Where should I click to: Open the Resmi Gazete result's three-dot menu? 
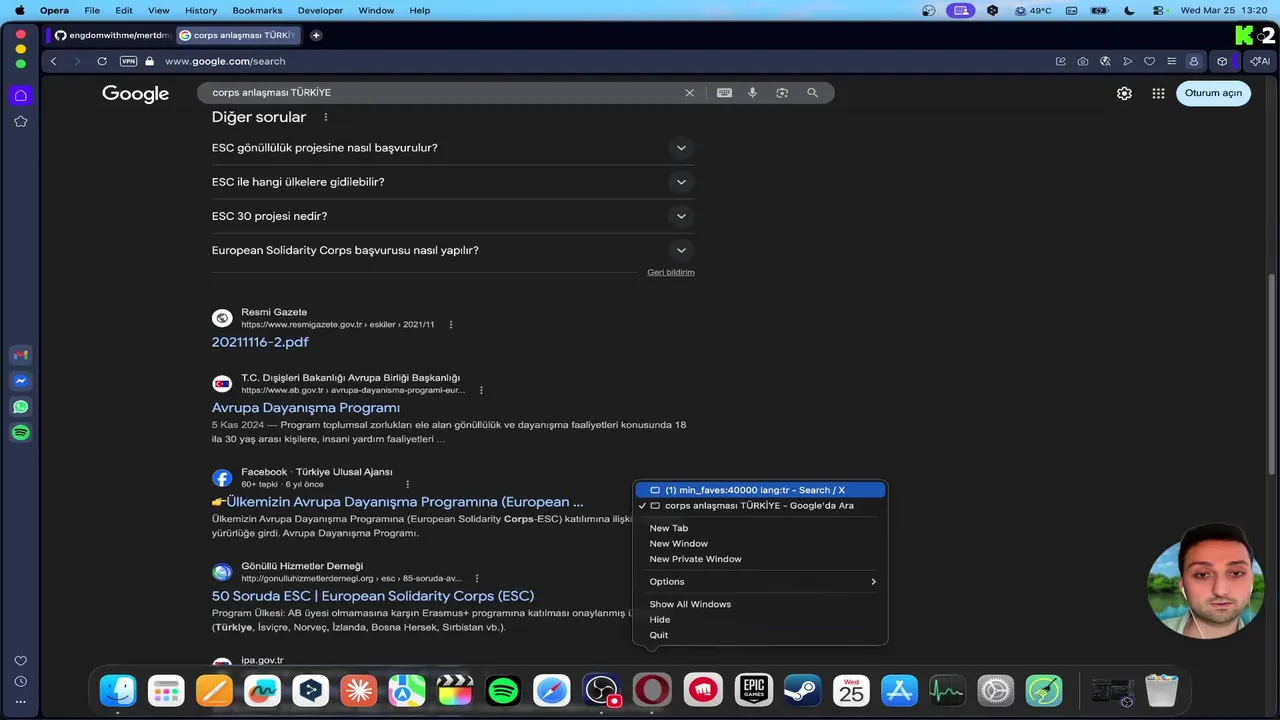pyautogui.click(x=451, y=324)
